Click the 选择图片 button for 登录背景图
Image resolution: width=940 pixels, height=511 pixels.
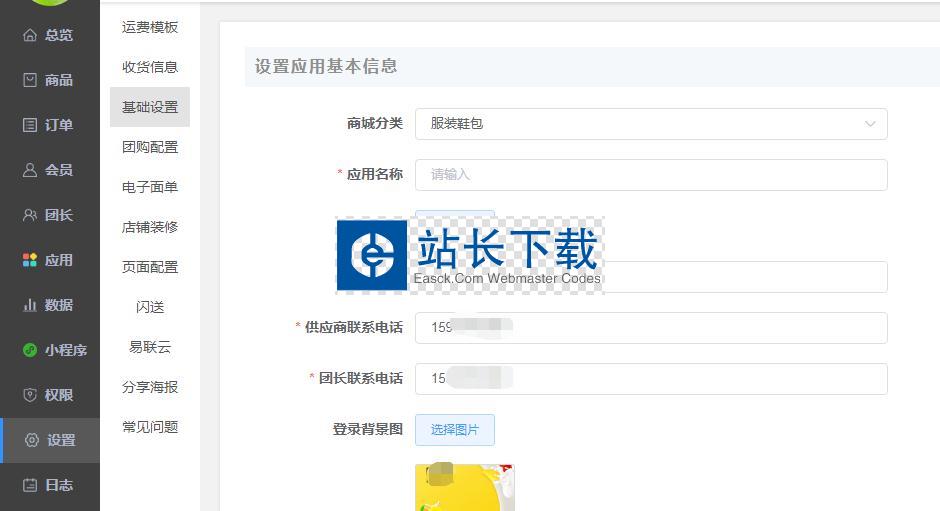pyautogui.click(x=454, y=430)
